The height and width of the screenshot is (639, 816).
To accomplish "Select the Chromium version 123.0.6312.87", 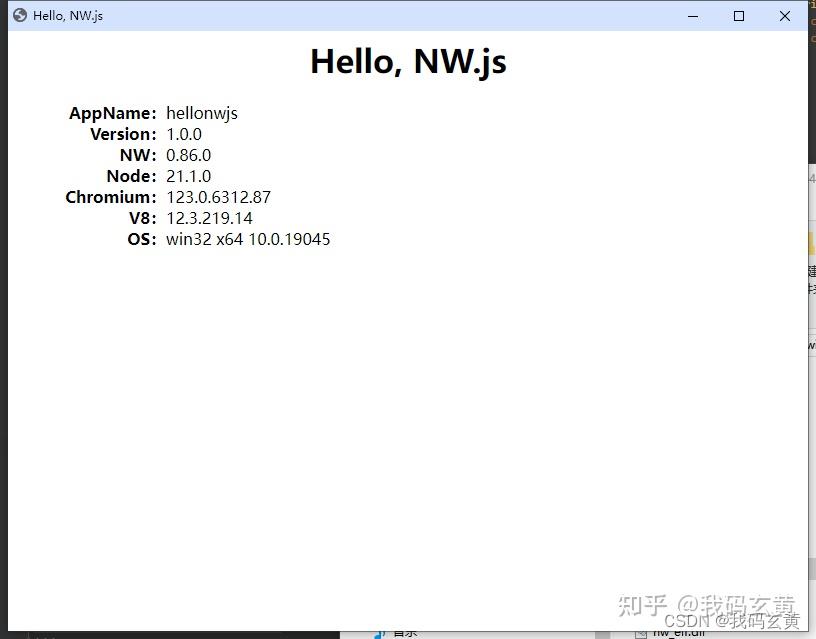I will [x=219, y=197].
